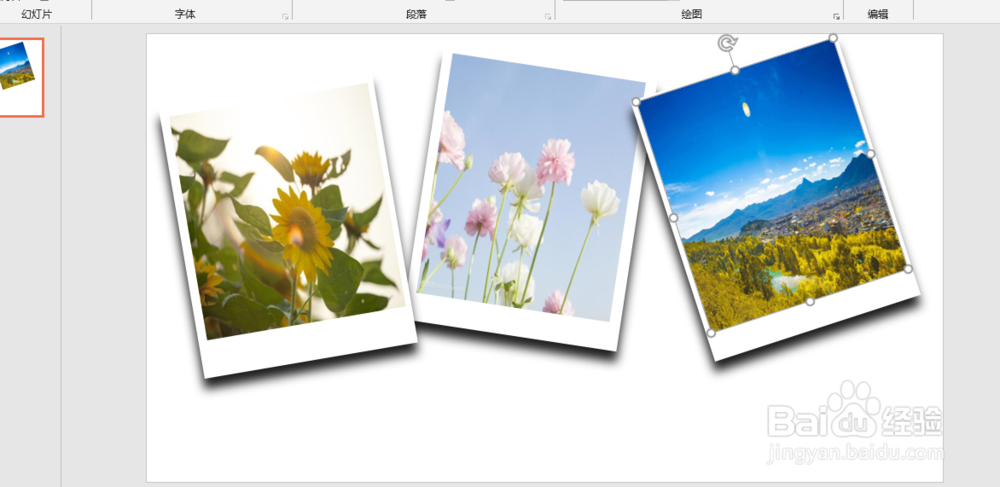
Task: Click the top-middle sizing handle of landscape photo
Action: [x=735, y=70]
